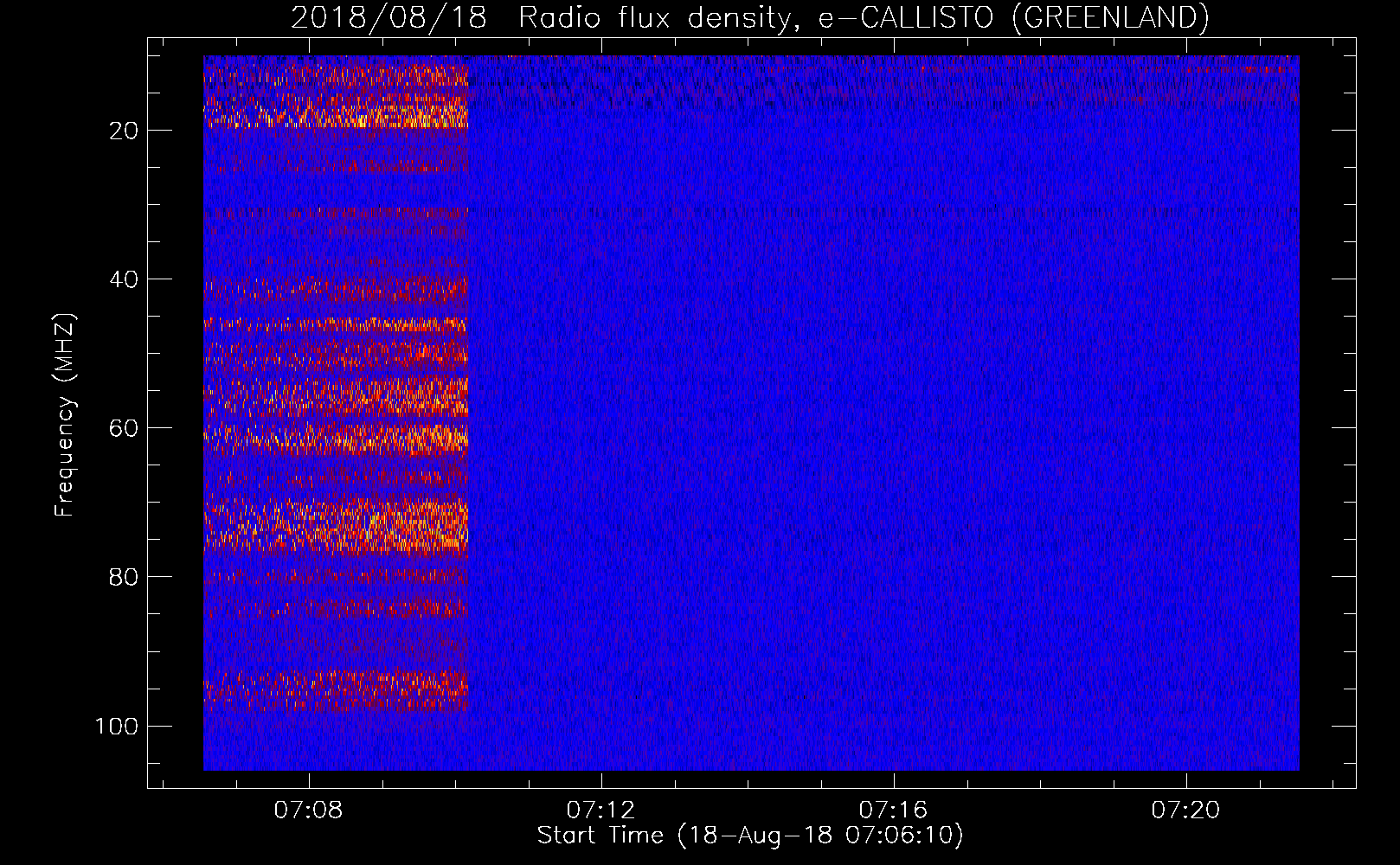The width and height of the screenshot is (1400, 865).
Task: Click the 07:16 time tick label
Action: tap(893, 811)
